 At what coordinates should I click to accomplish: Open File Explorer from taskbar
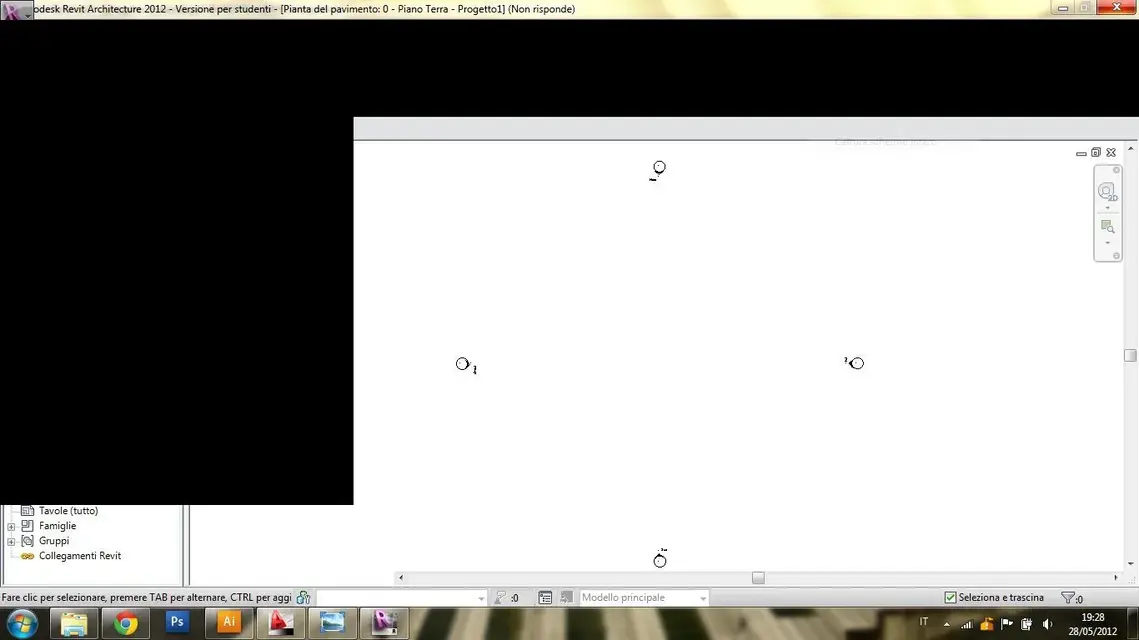pyautogui.click(x=74, y=623)
